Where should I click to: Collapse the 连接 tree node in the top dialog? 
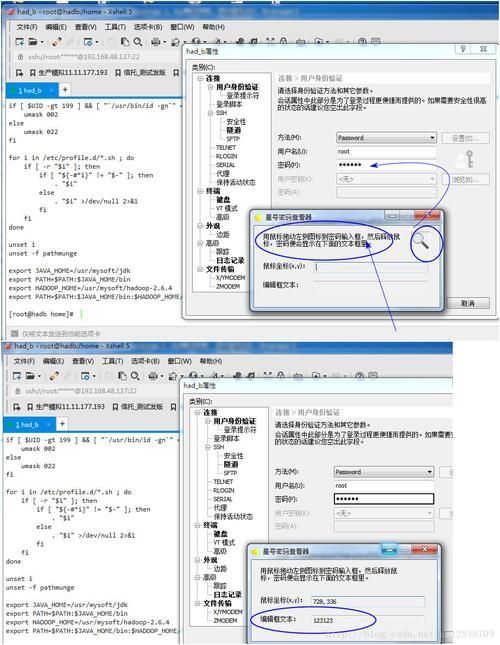tap(200, 78)
